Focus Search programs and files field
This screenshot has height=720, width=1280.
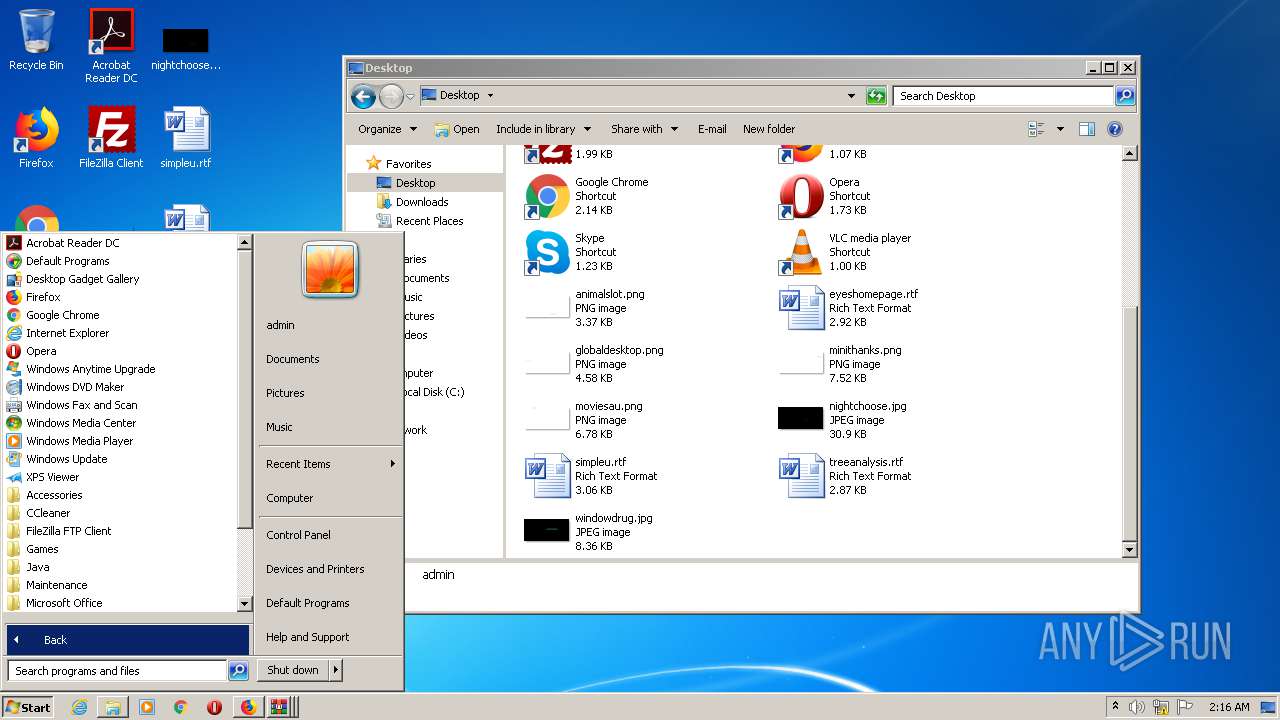[117, 671]
